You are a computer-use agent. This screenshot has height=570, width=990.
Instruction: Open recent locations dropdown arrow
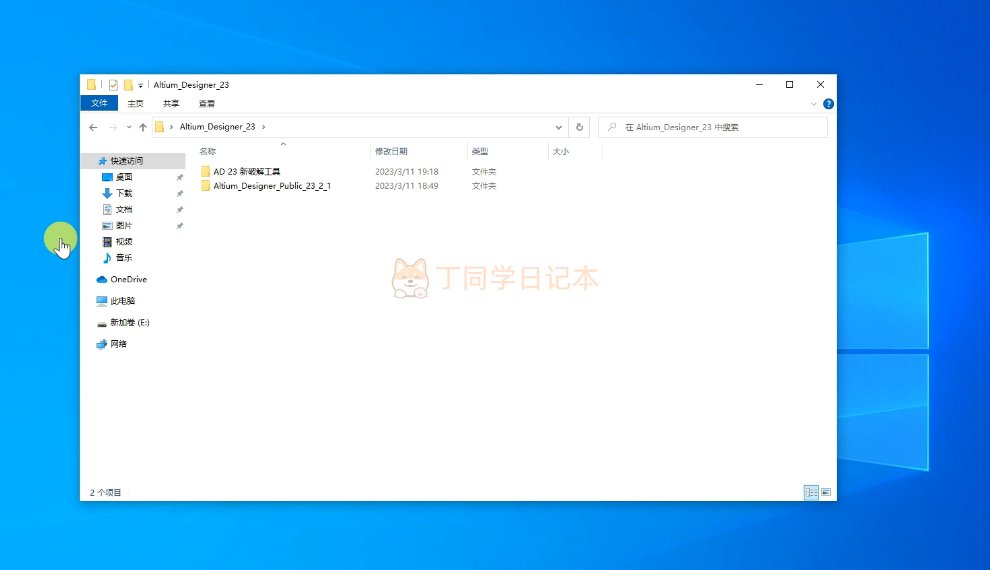[129, 128]
